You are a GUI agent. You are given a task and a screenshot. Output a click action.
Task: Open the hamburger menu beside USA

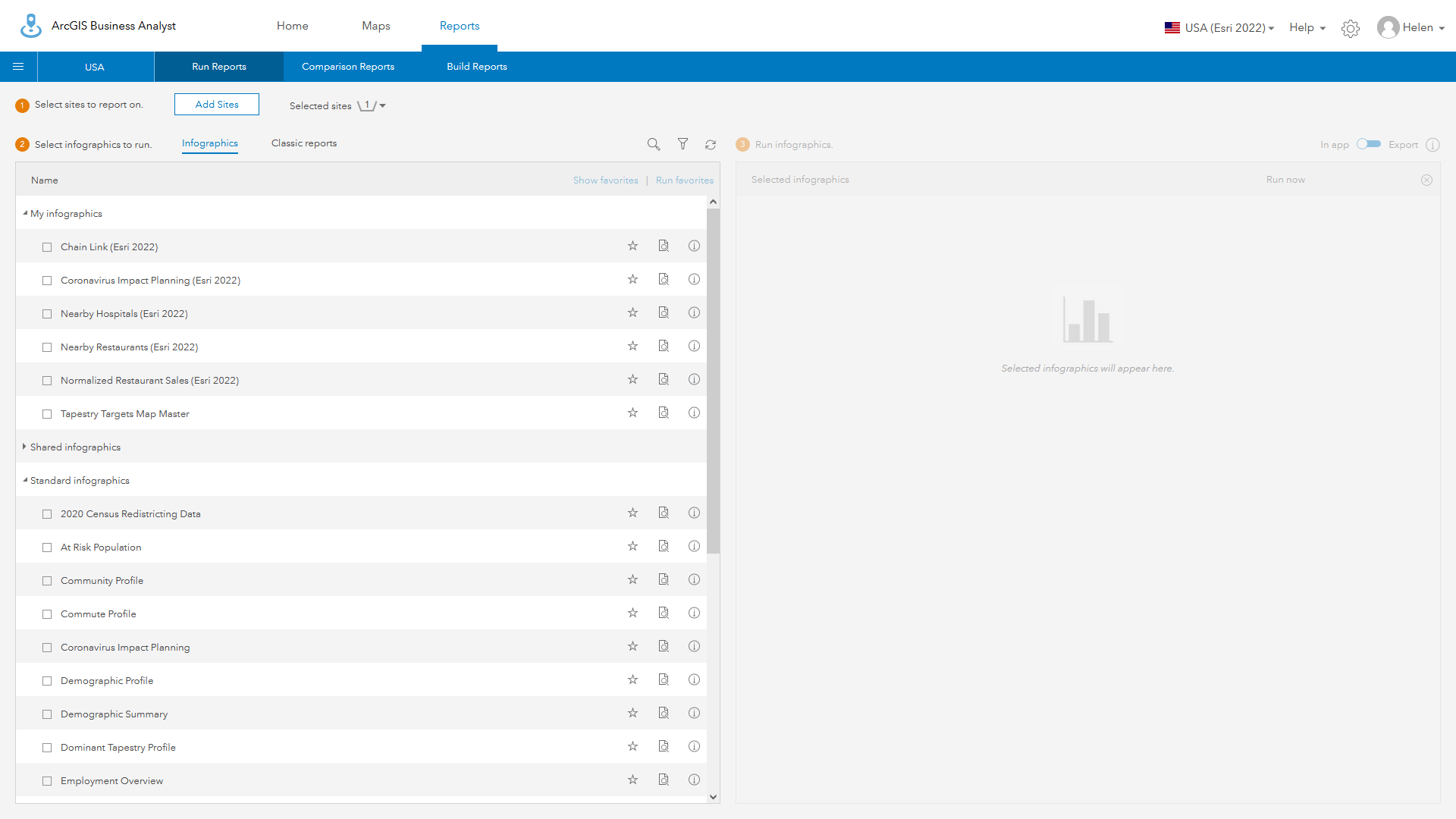18,67
